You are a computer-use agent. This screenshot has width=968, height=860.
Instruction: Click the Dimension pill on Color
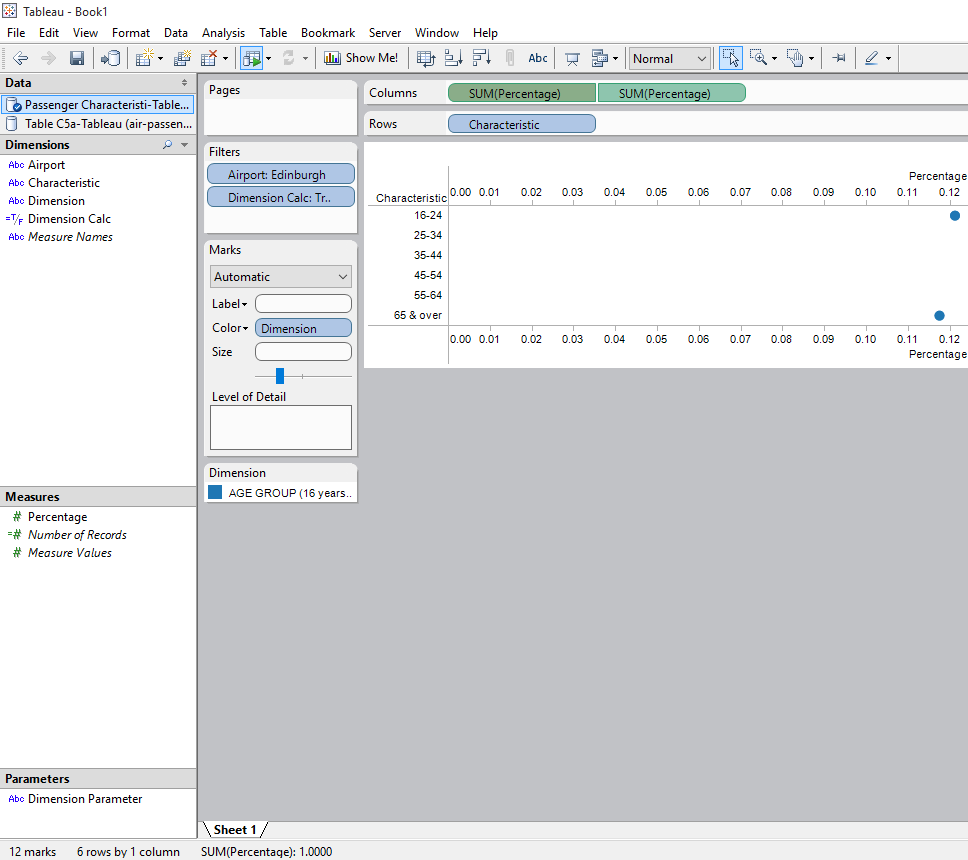(303, 328)
